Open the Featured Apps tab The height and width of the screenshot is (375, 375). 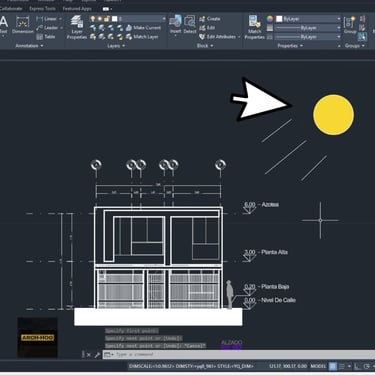[77, 9]
